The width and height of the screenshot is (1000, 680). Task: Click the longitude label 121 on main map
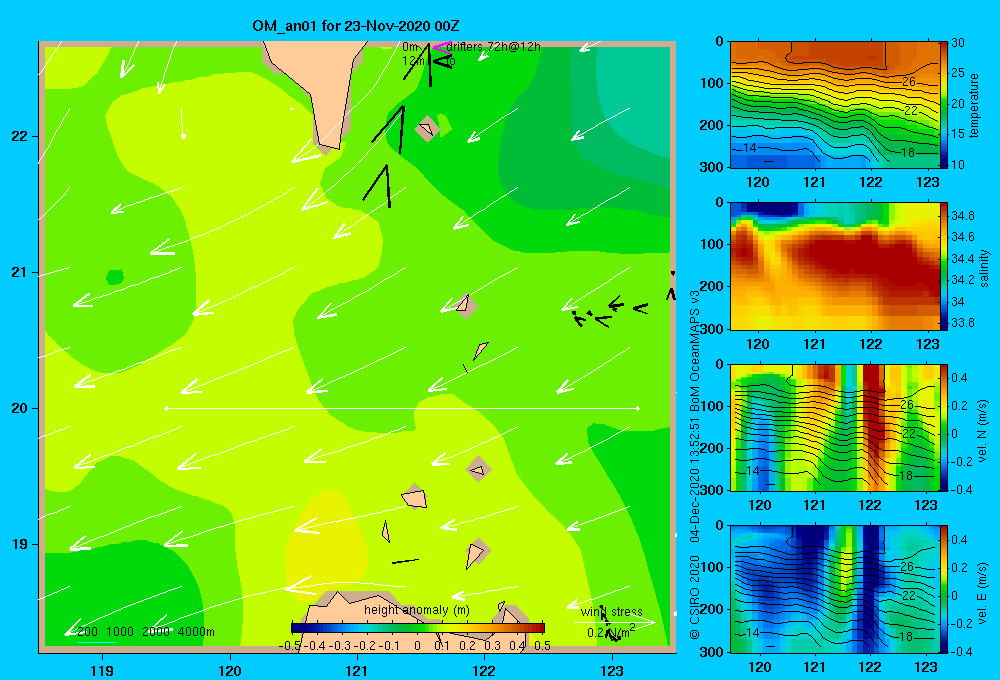pos(357,670)
